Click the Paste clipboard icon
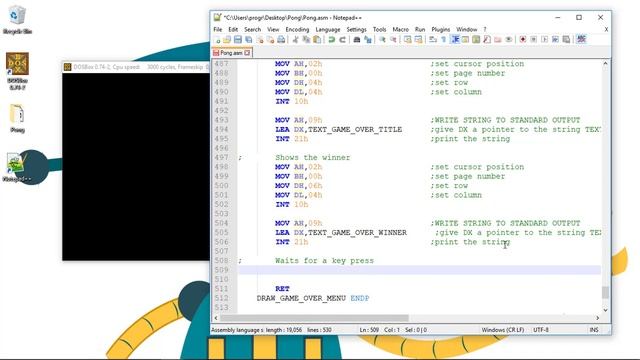 (317, 40)
